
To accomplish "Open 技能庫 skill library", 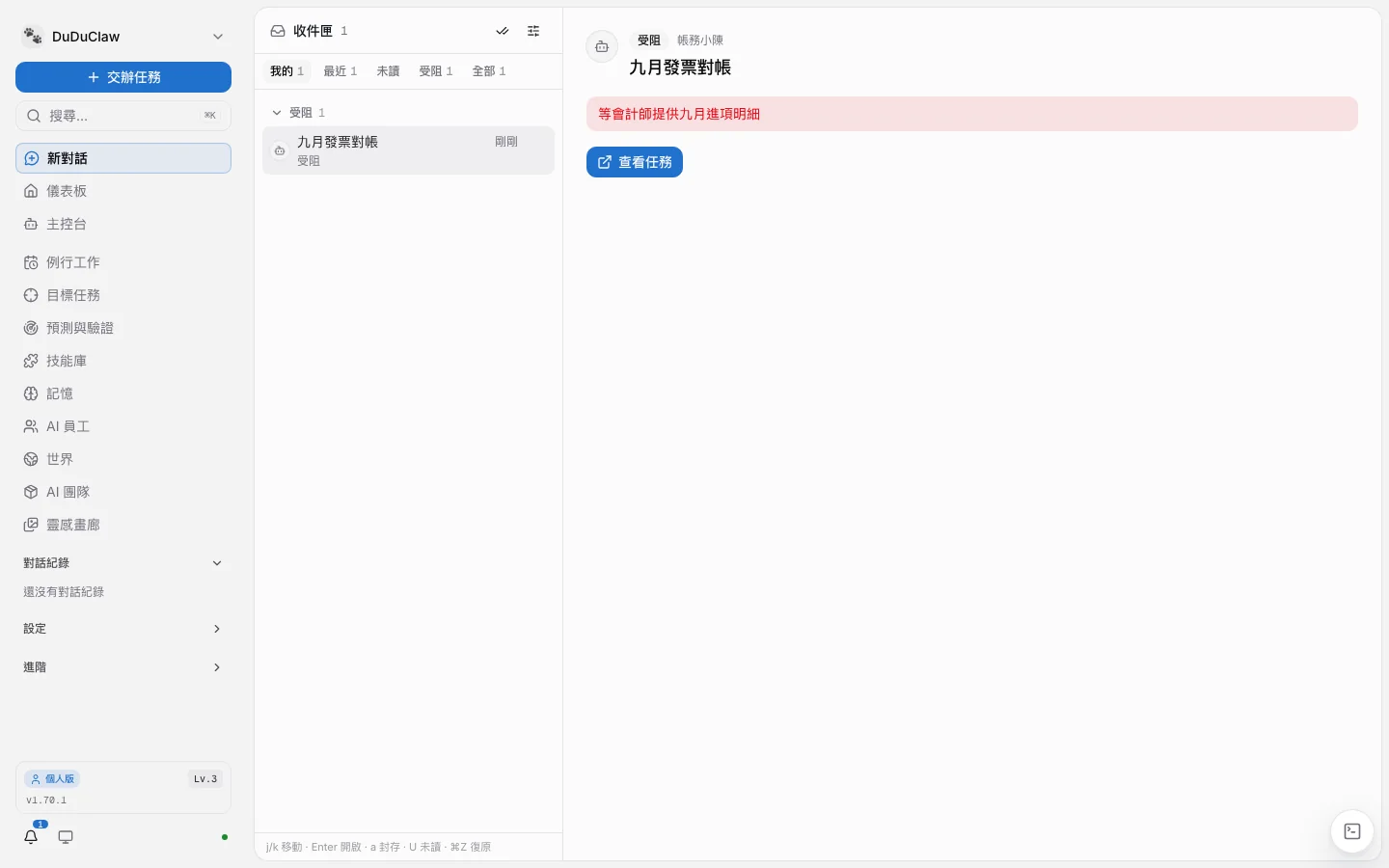I will [x=123, y=361].
